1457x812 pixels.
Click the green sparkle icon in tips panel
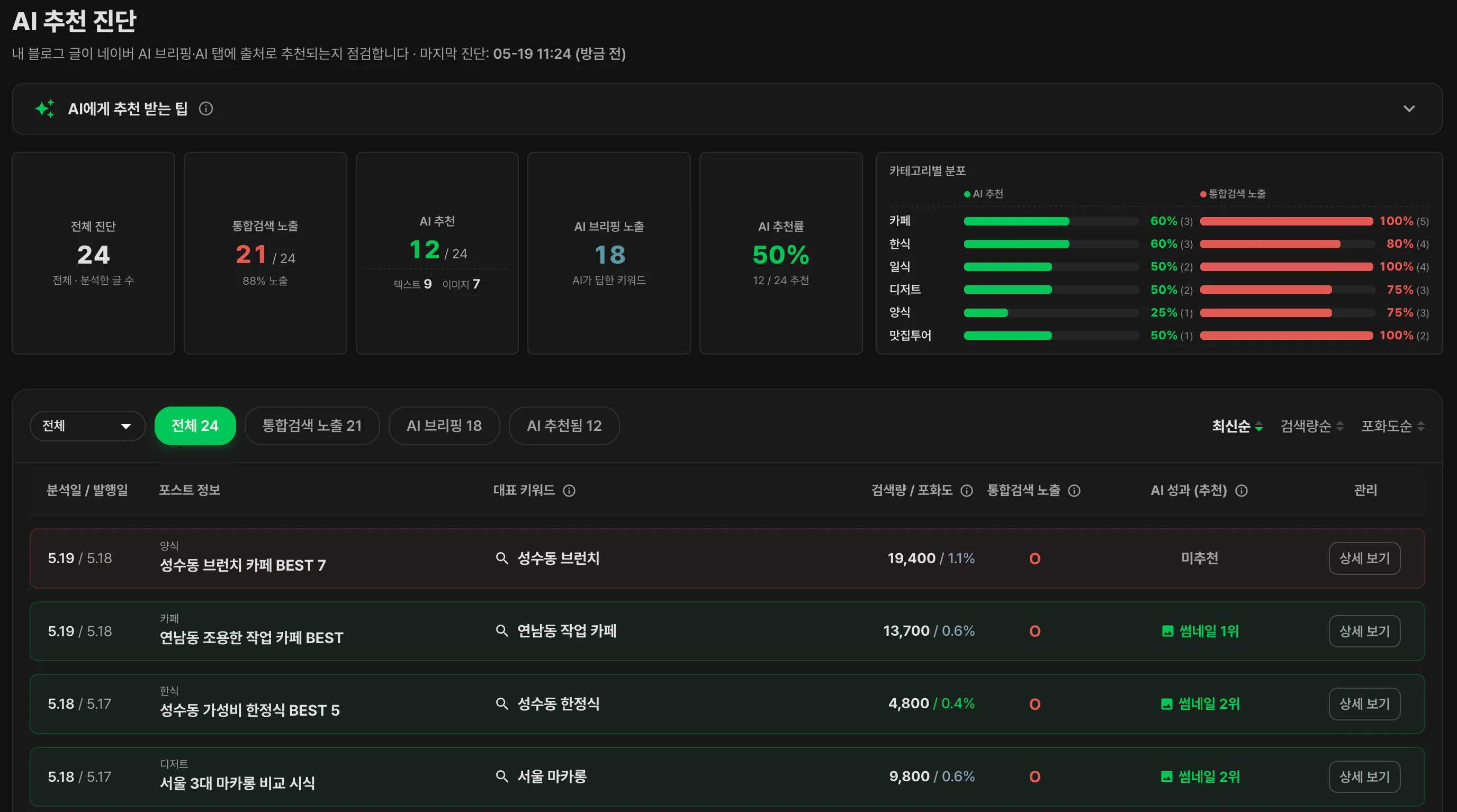tap(45, 109)
